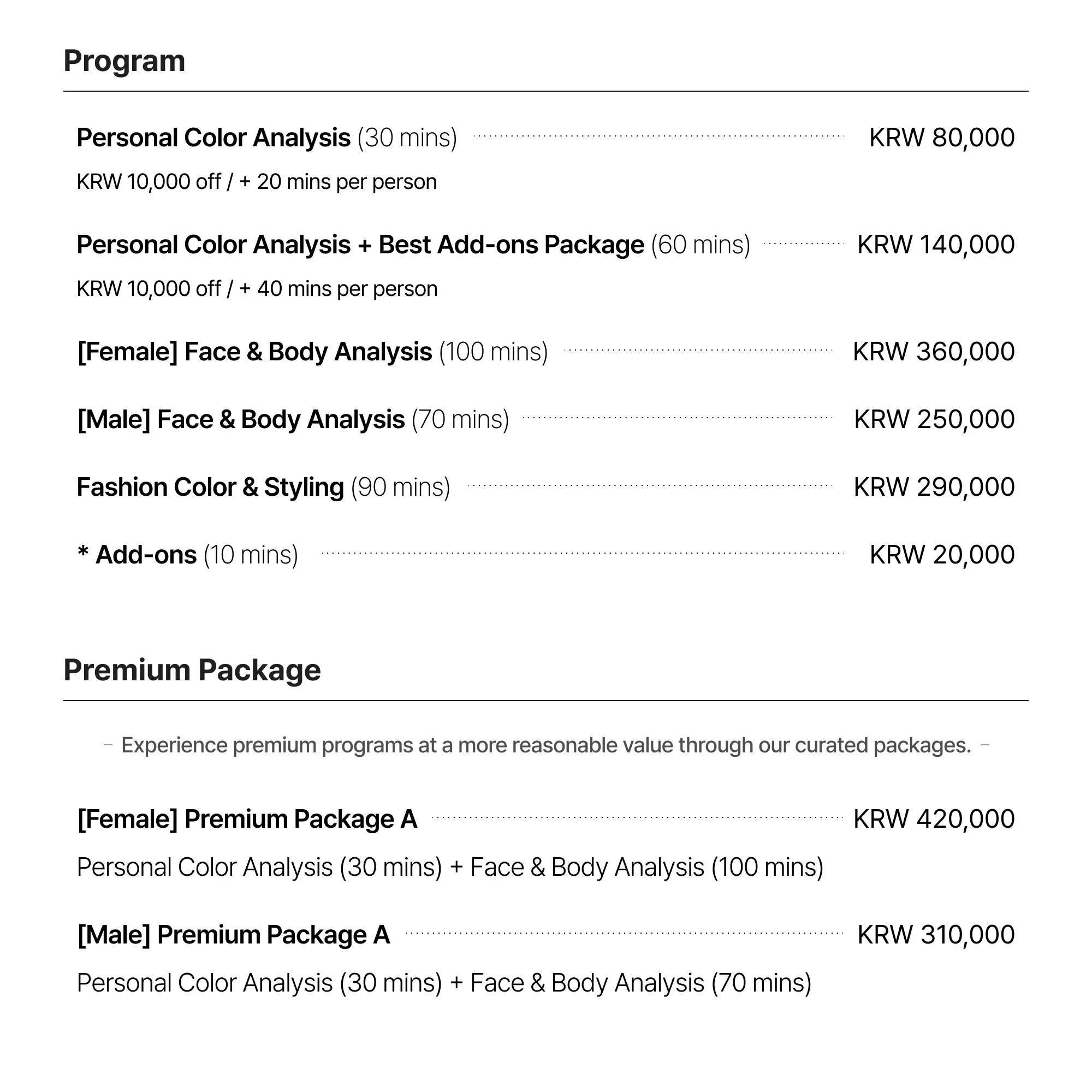Click the KRW 360,000 price

click(933, 352)
